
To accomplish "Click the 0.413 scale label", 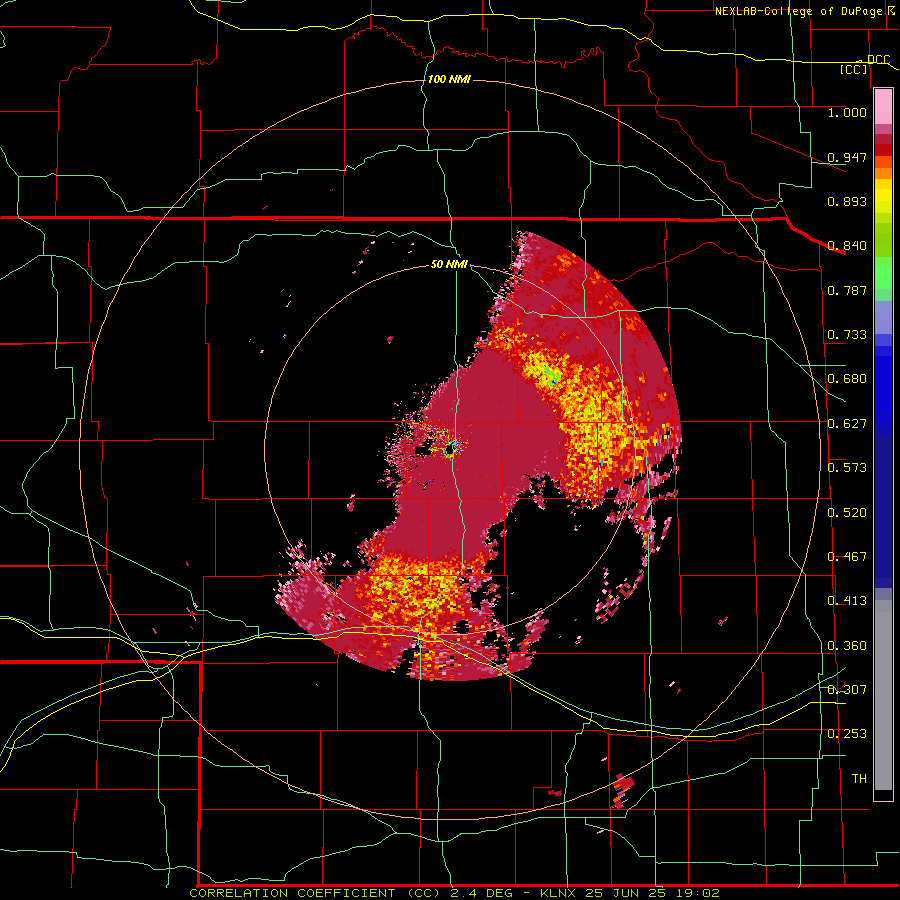I will [x=847, y=601].
